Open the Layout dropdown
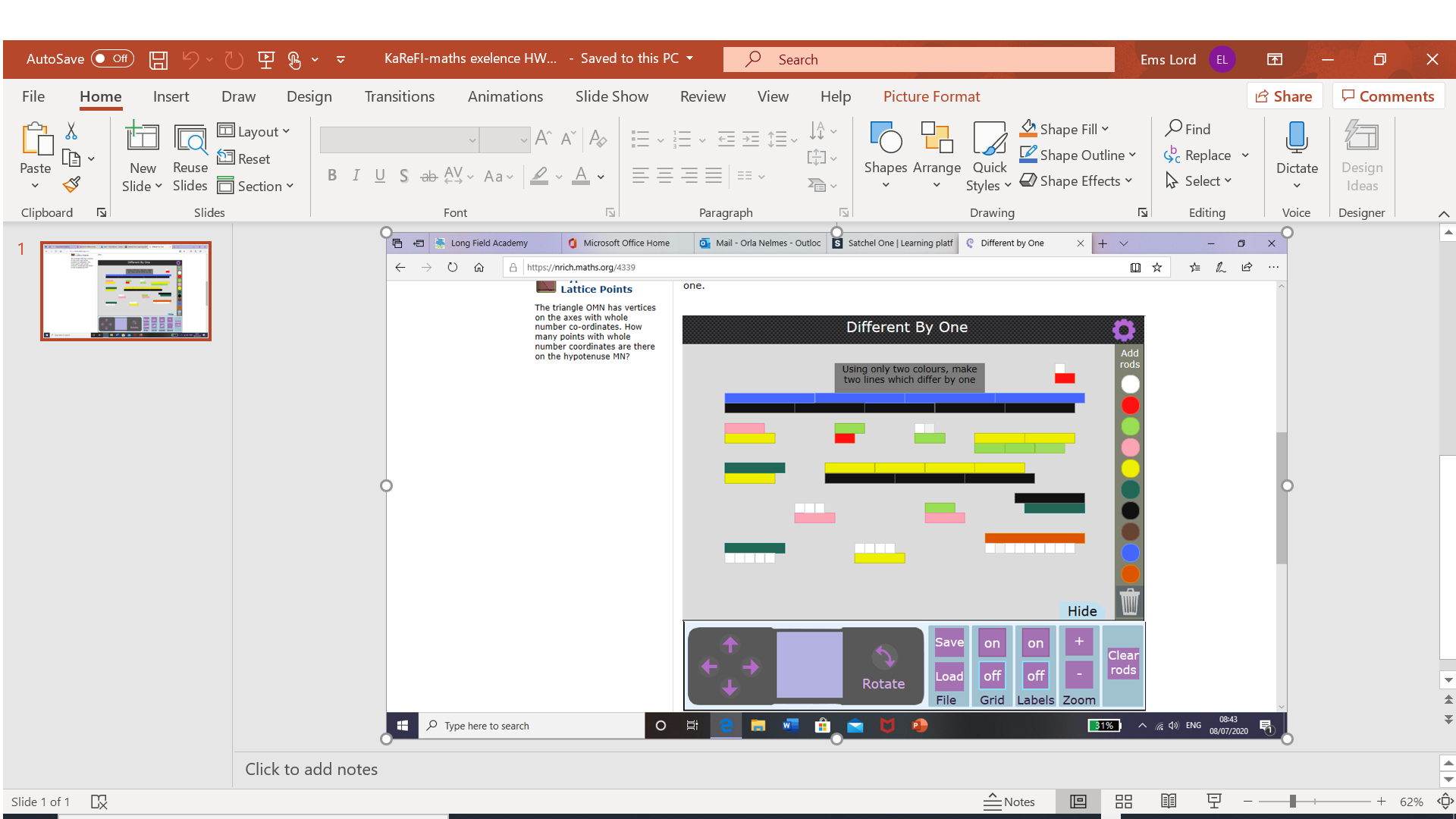This screenshot has width=1456, height=819. (x=254, y=131)
